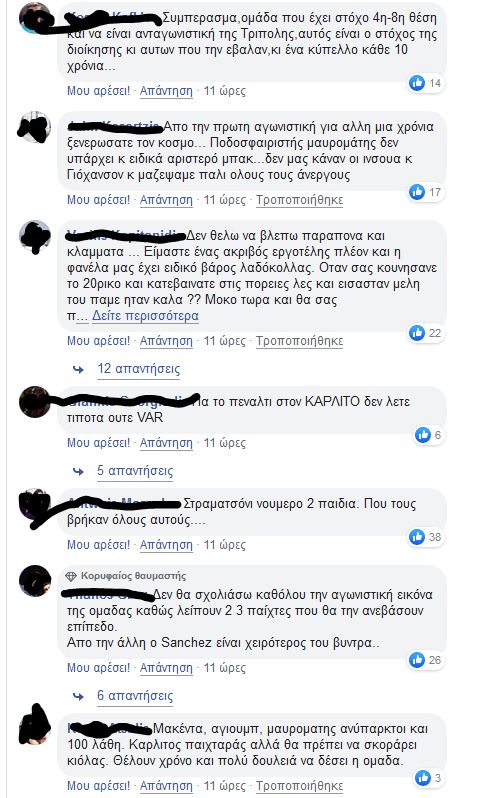
Task: Click the like icon showing 38 reactions
Action: click(417, 537)
